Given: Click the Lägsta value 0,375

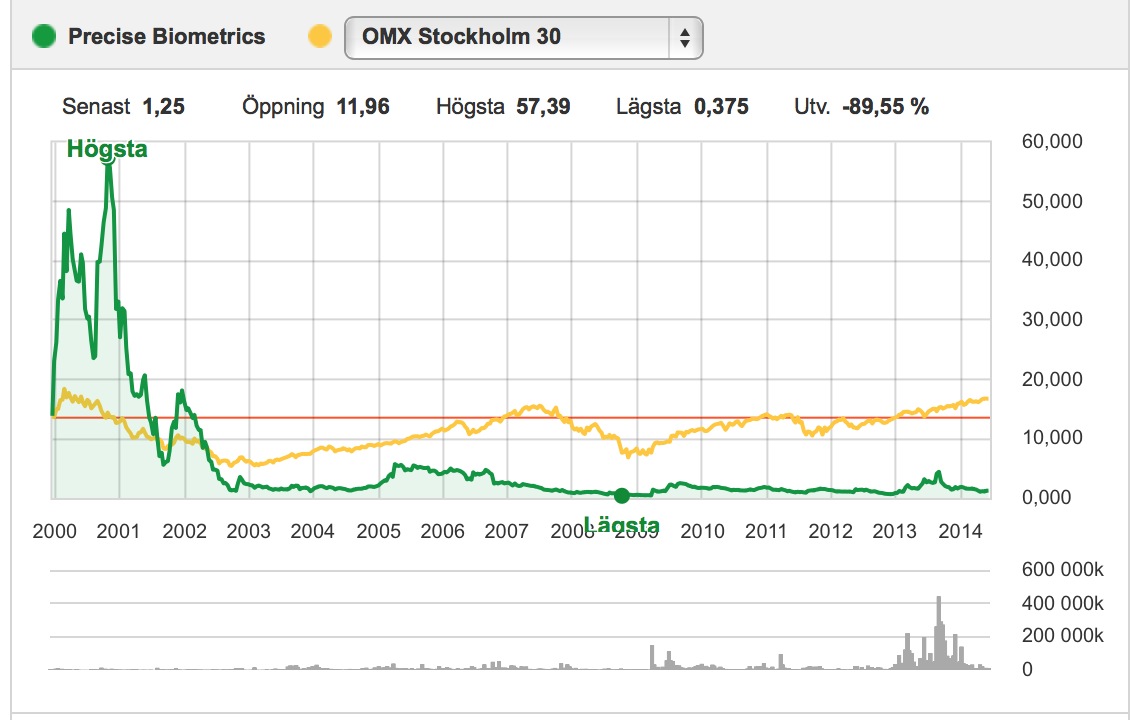Looking at the screenshot, I should pos(721,107).
